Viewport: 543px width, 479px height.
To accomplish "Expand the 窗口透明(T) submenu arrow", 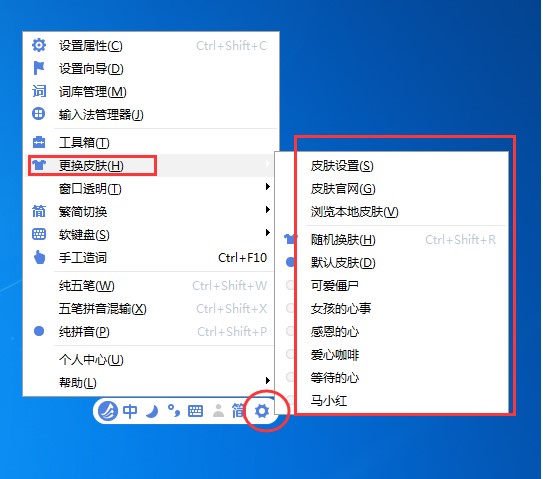I will [x=267, y=187].
